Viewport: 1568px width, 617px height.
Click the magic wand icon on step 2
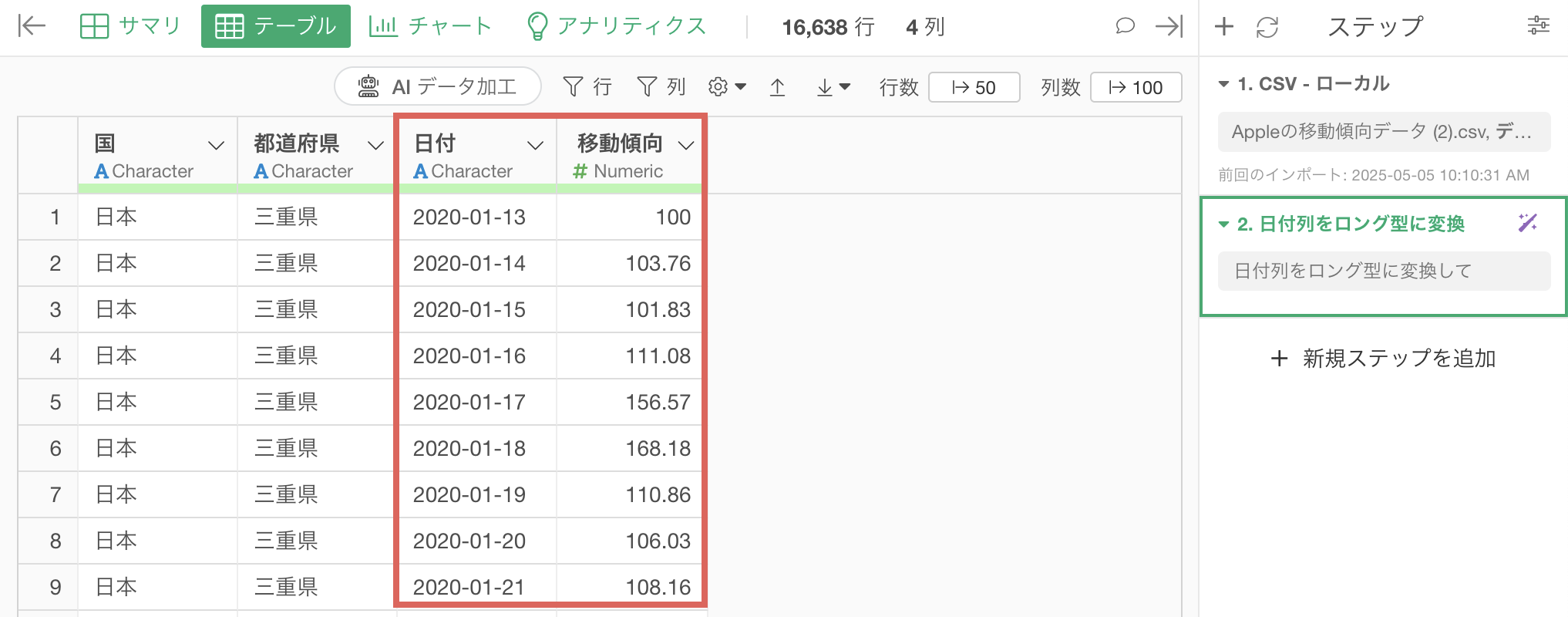point(1527,223)
